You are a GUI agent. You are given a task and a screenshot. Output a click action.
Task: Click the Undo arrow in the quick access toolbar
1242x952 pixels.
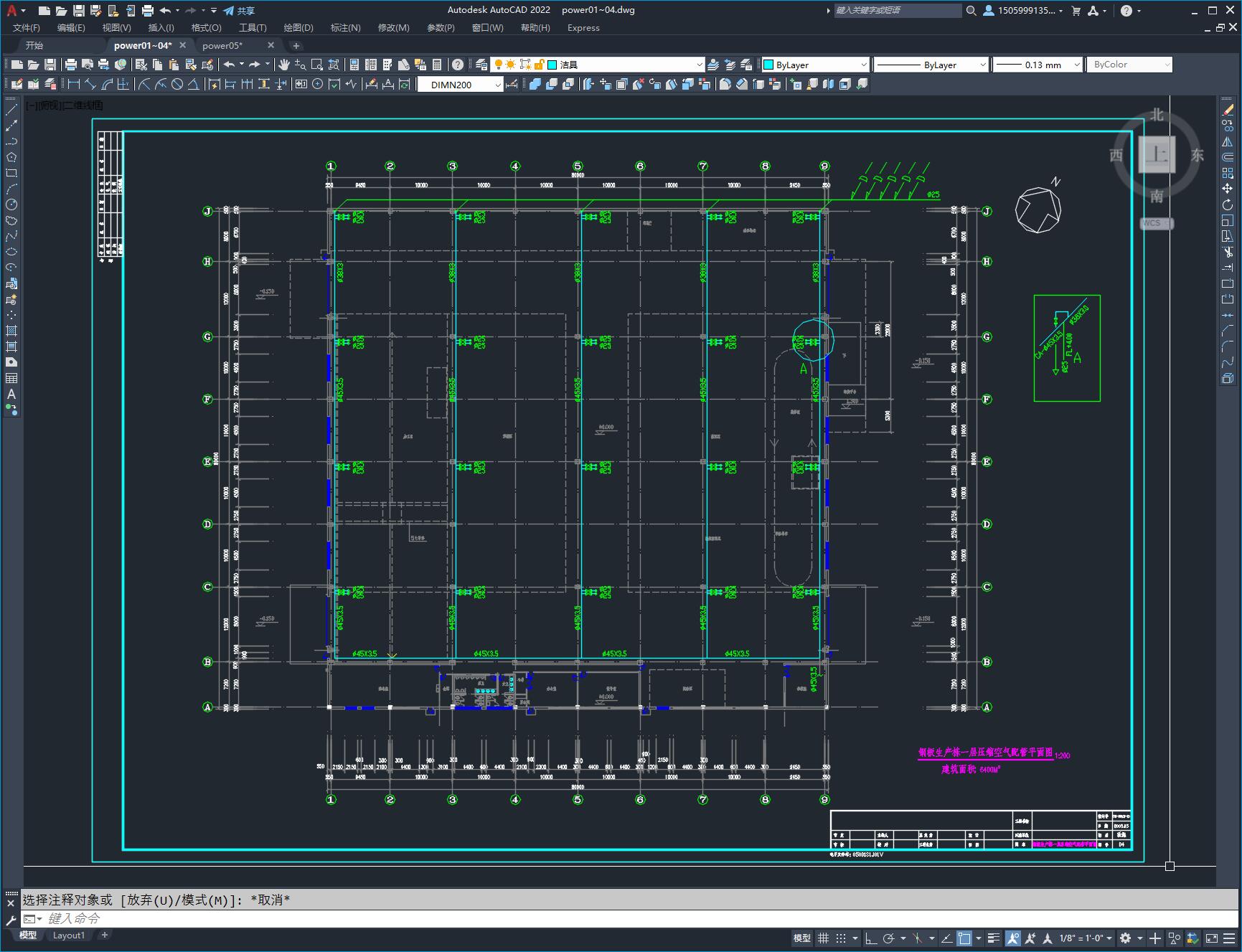pos(166,10)
